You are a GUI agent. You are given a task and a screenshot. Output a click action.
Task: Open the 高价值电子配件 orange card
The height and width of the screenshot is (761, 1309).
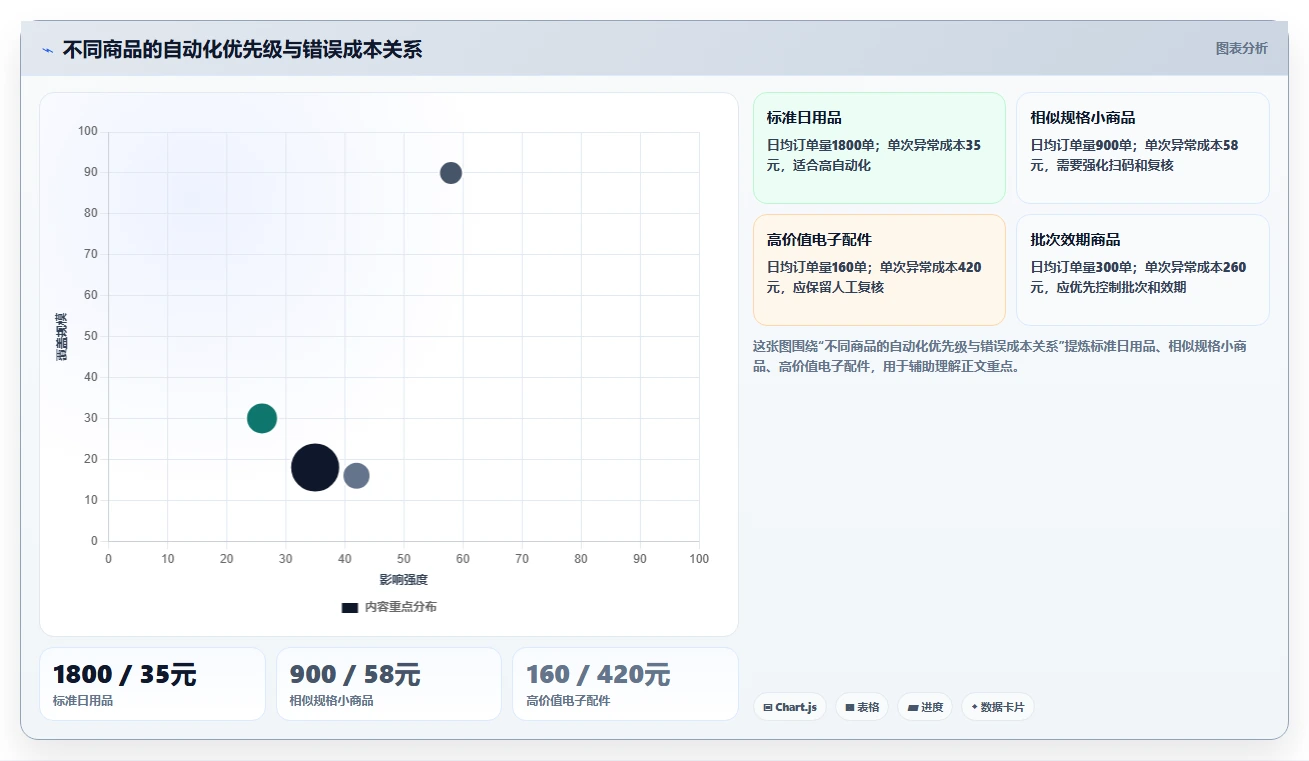[879, 270]
